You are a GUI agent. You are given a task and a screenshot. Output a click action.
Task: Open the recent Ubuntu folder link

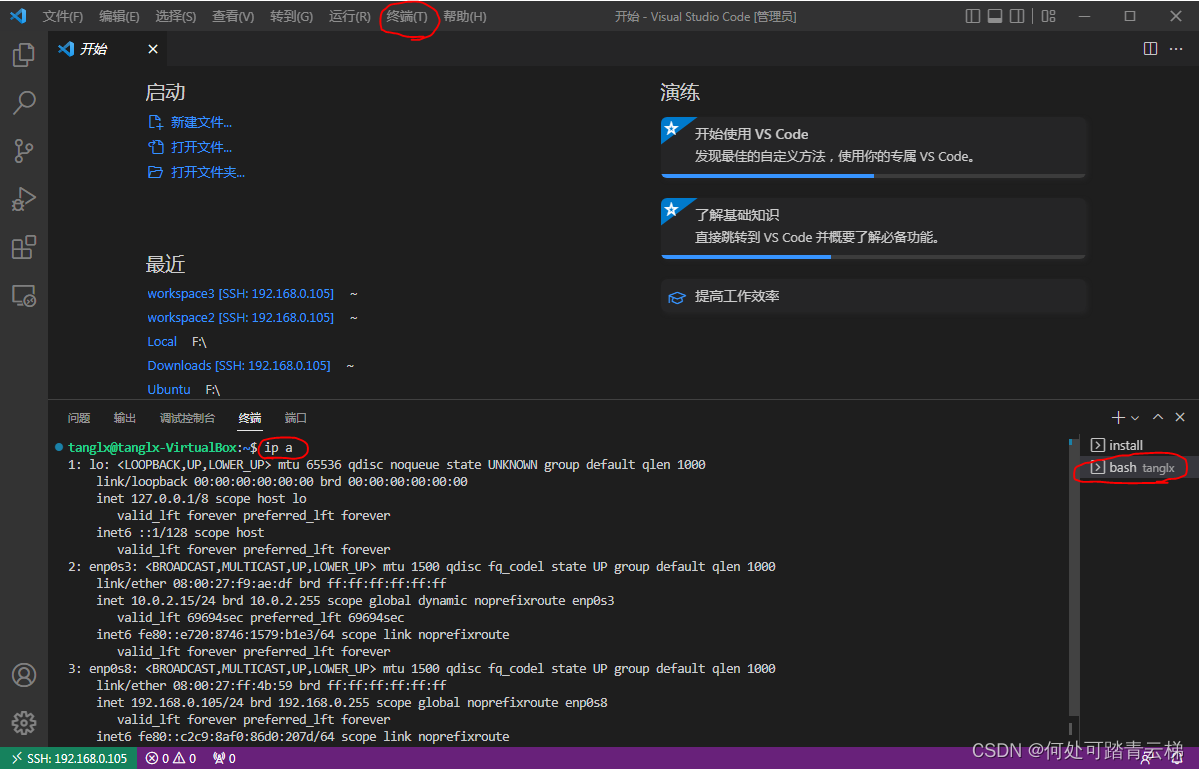click(169, 389)
